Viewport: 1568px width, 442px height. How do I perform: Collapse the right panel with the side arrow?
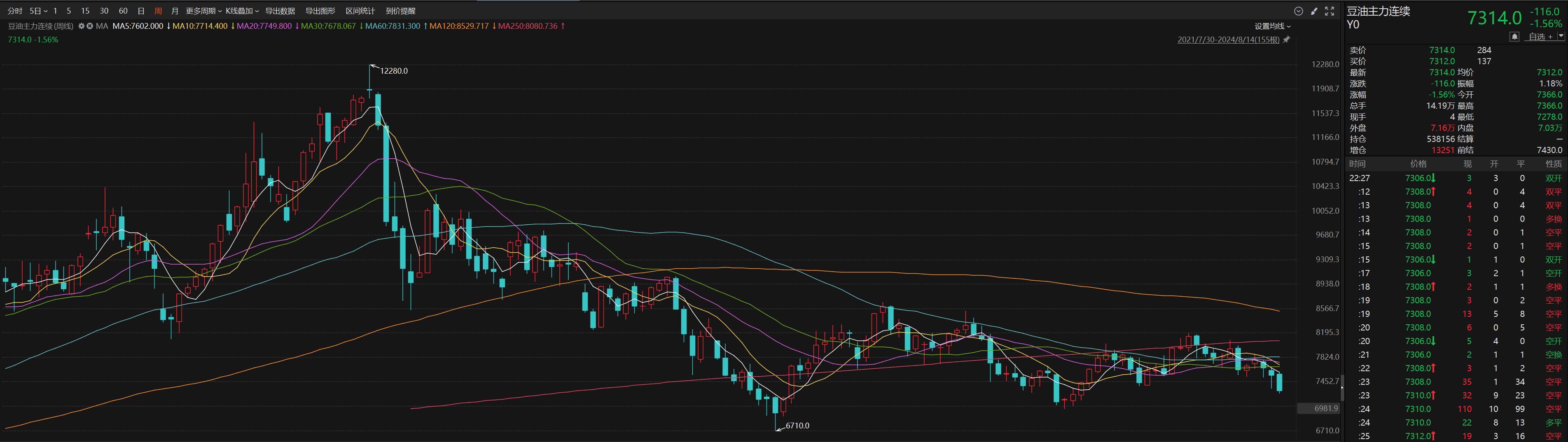[x=1342, y=388]
